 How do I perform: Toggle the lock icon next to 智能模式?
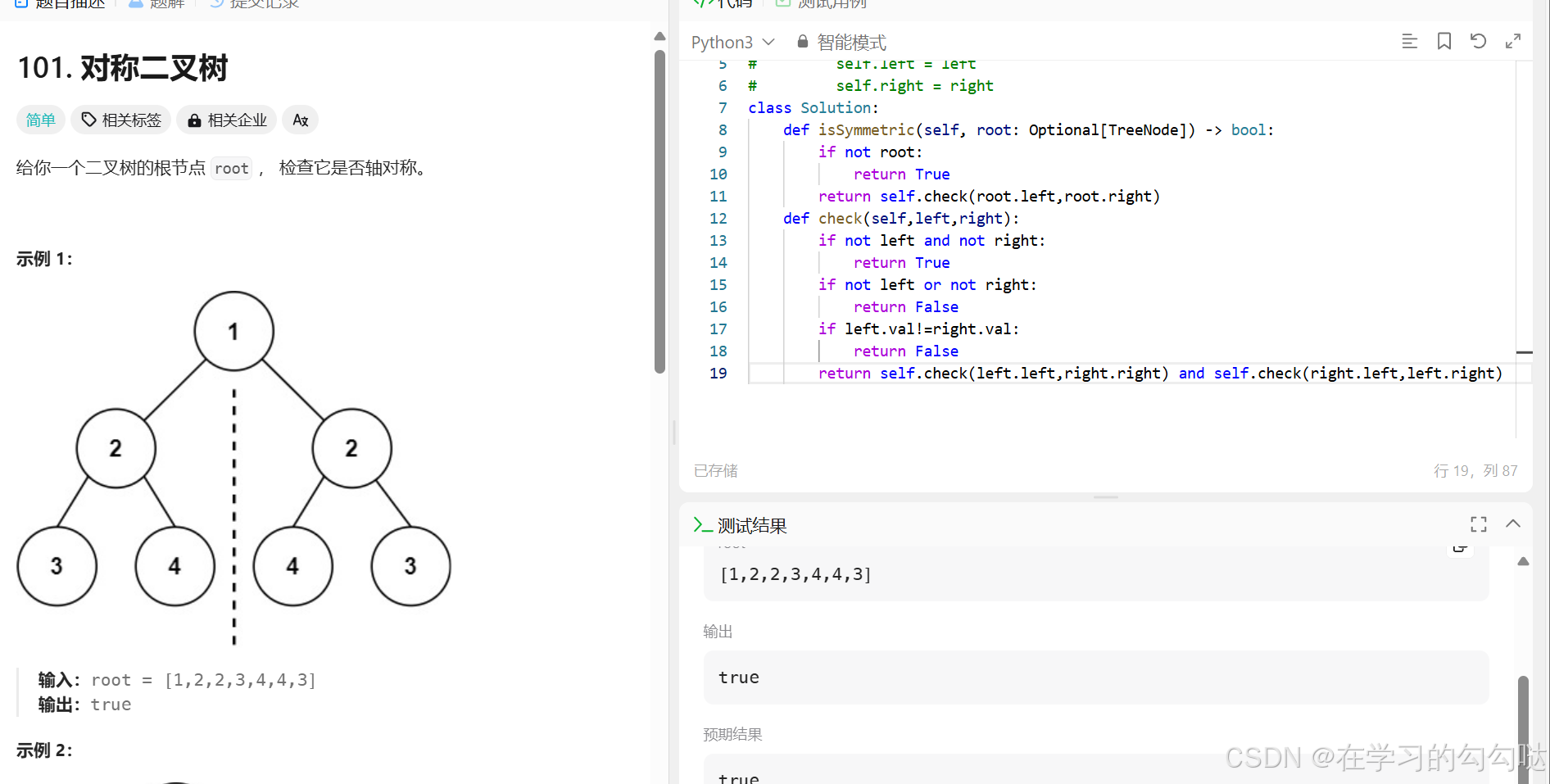click(x=802, y=42)
